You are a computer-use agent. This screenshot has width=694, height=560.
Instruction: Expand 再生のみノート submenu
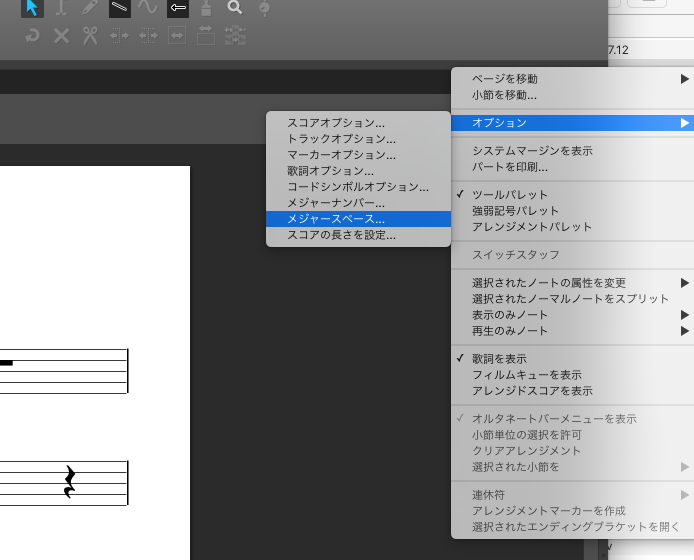tap(572, 331)
